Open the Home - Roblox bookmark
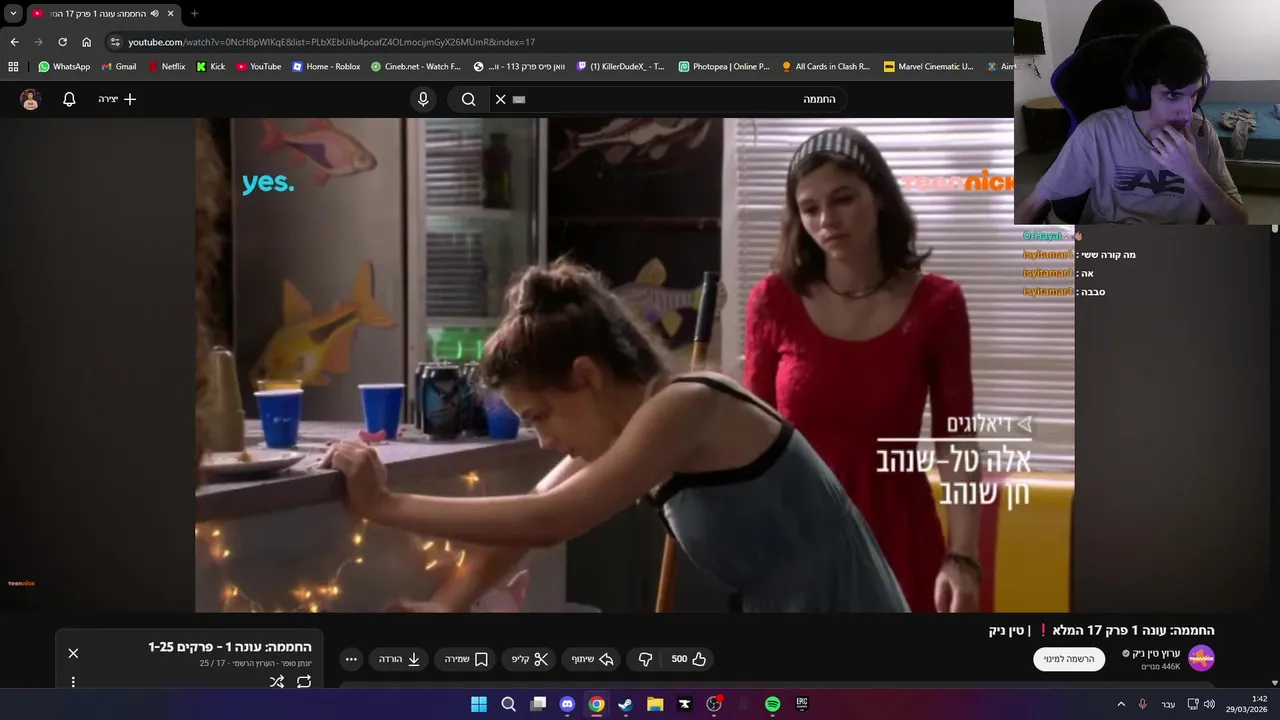This screenshot has height=720, width=1280. click(x=326, y=66)
